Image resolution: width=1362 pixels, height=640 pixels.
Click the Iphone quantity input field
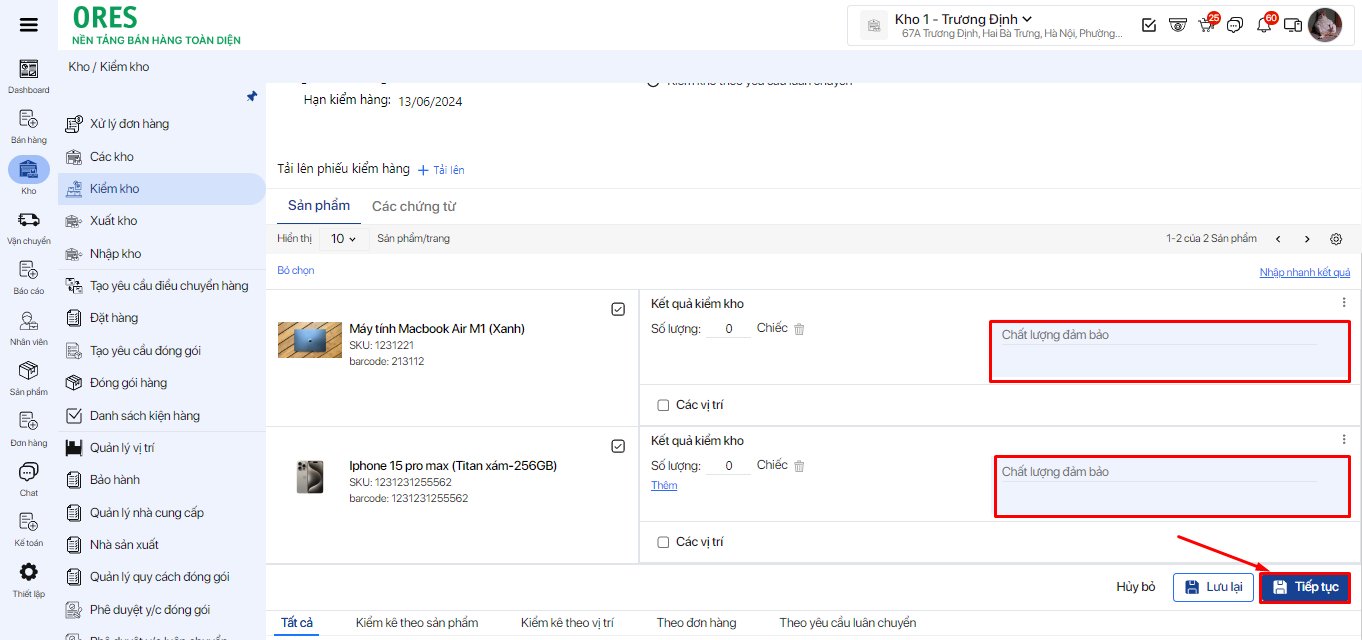[729, 466]
